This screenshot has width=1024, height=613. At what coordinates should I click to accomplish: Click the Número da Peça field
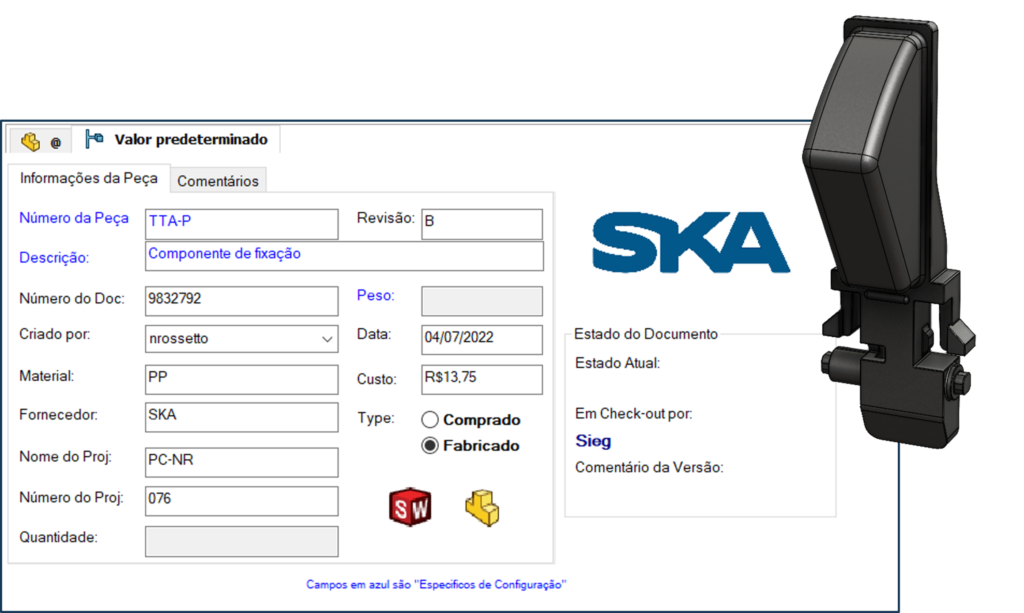(241, 224)
